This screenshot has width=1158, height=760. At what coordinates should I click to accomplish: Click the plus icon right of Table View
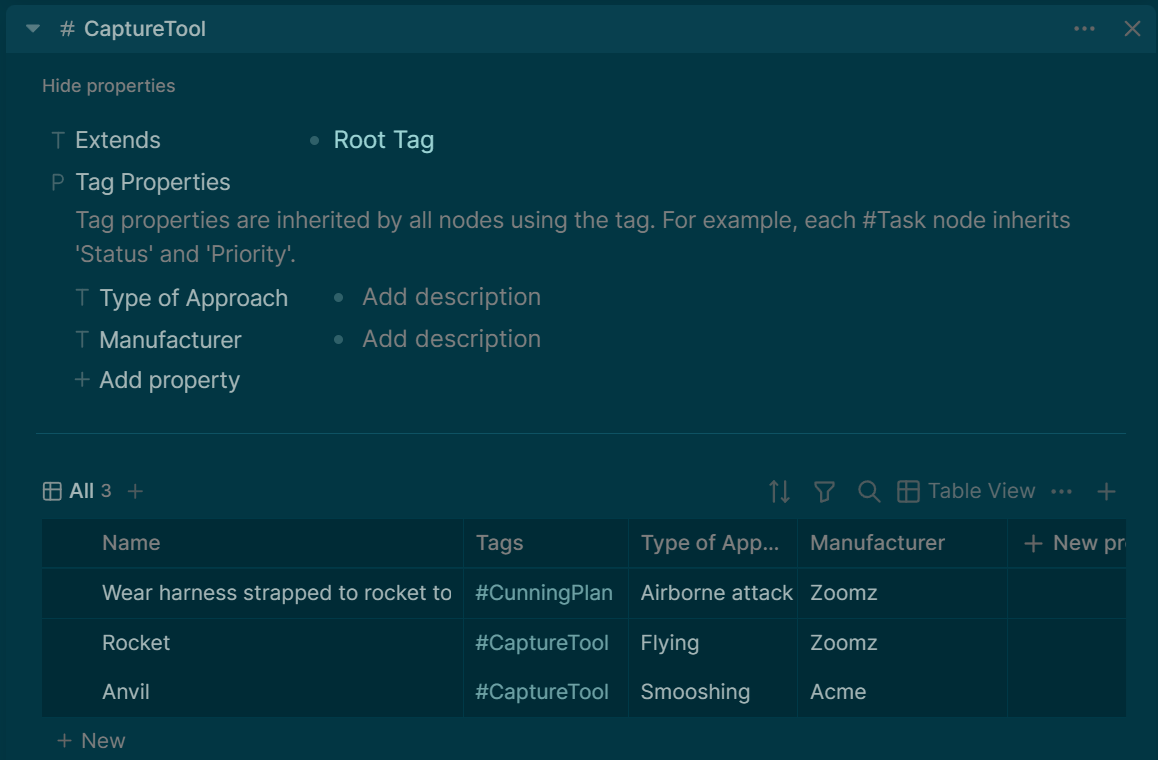(1106, 491)
